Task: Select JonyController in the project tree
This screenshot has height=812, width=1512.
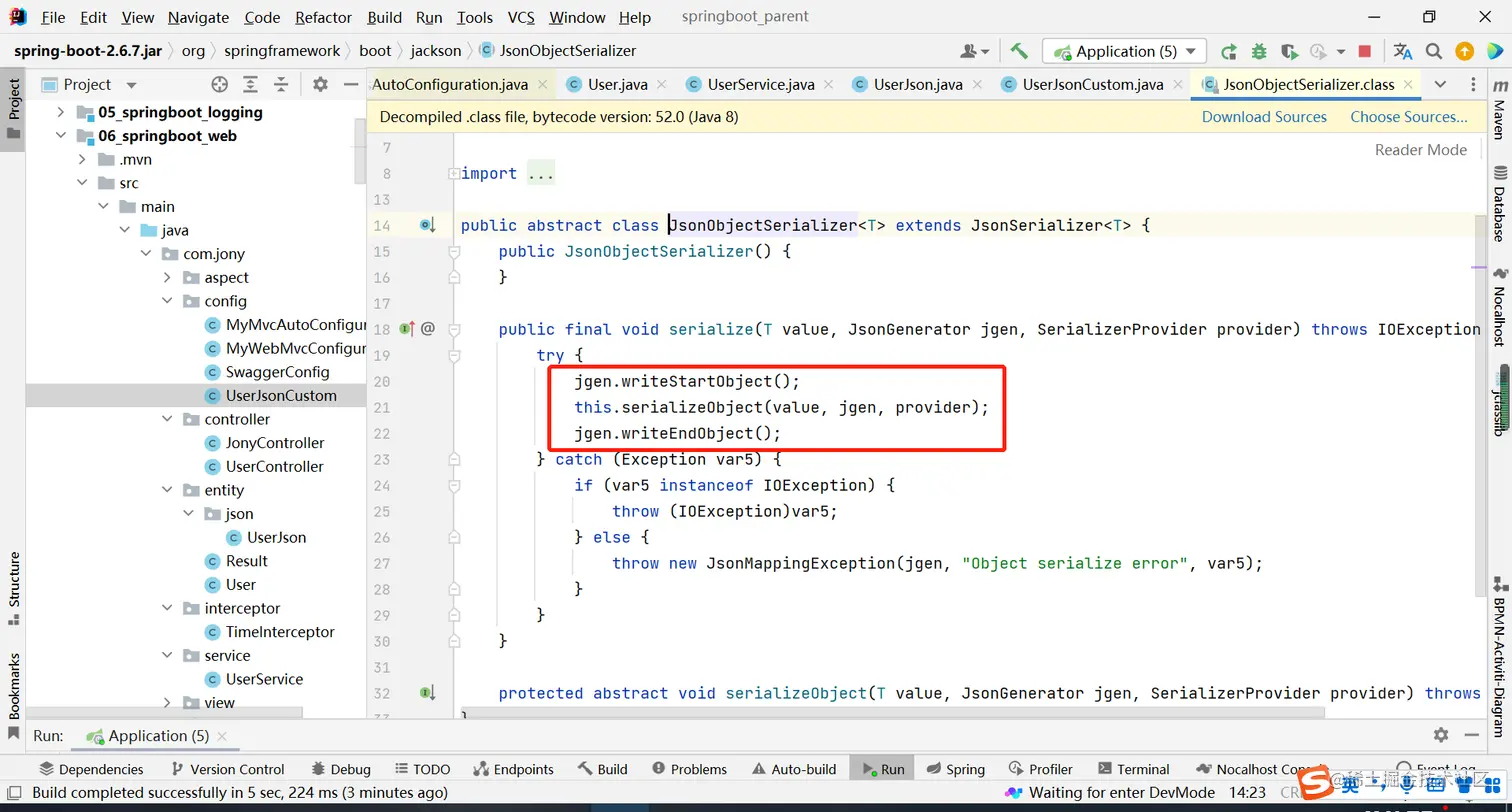Action: click(275, 443)
